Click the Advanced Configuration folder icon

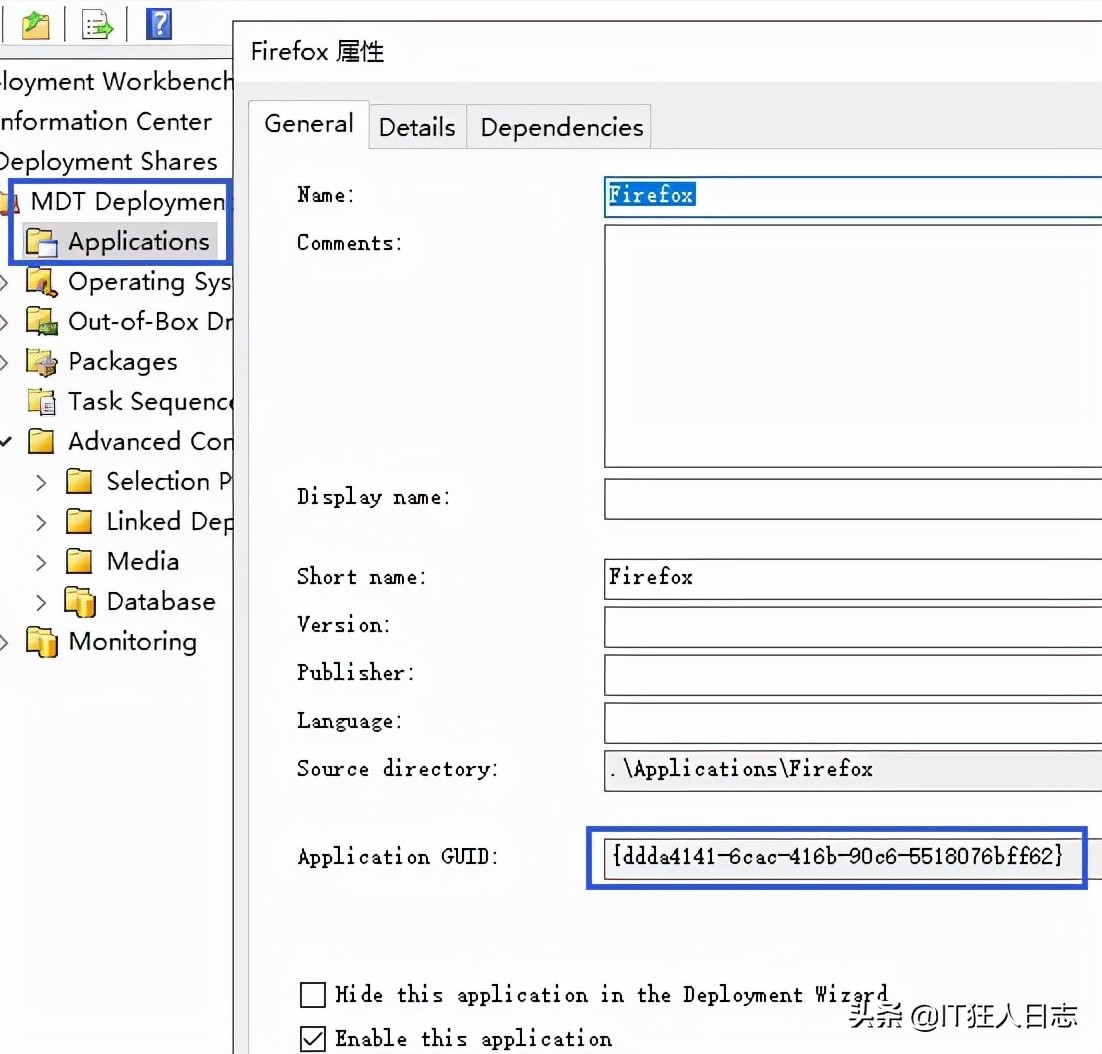[x=41, y=441]
